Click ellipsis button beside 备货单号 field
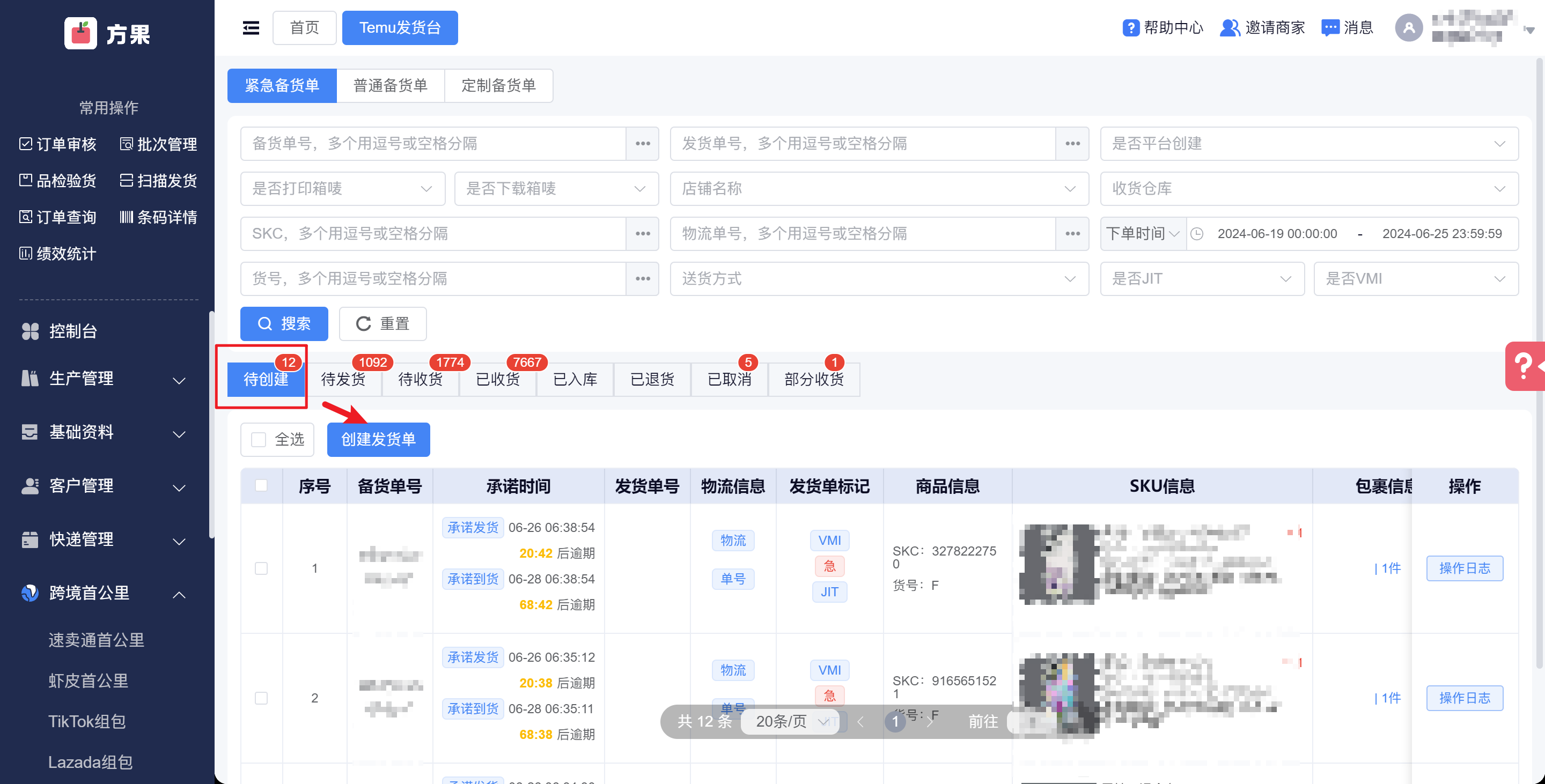This screenshot has height=784, width=1545. [642, 143]
